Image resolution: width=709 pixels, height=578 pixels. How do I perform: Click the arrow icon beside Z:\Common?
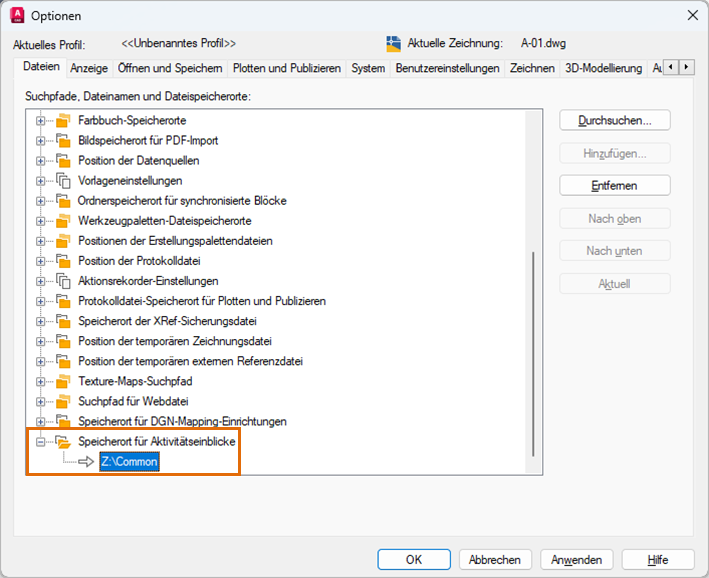[x=86, y=462]
